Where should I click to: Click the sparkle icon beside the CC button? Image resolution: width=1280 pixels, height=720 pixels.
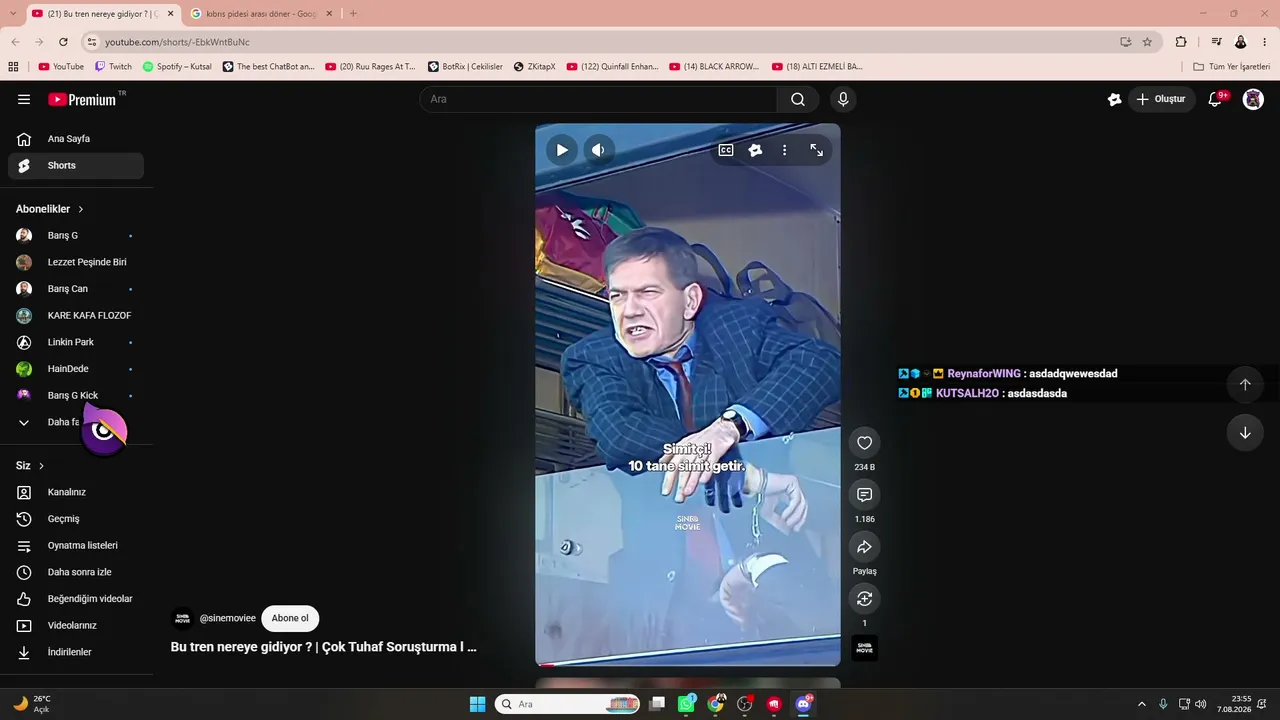(755, 150)
